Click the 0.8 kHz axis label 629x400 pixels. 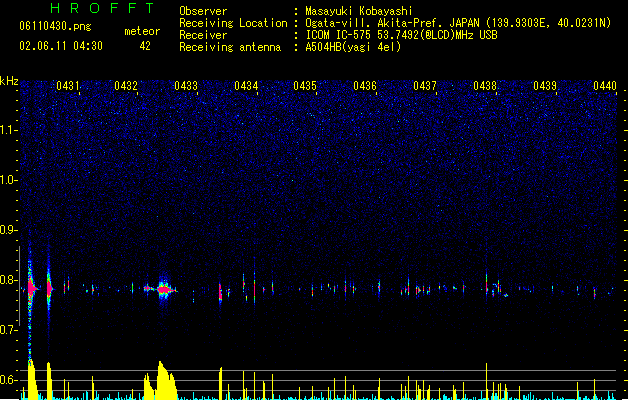pos(9,280)
